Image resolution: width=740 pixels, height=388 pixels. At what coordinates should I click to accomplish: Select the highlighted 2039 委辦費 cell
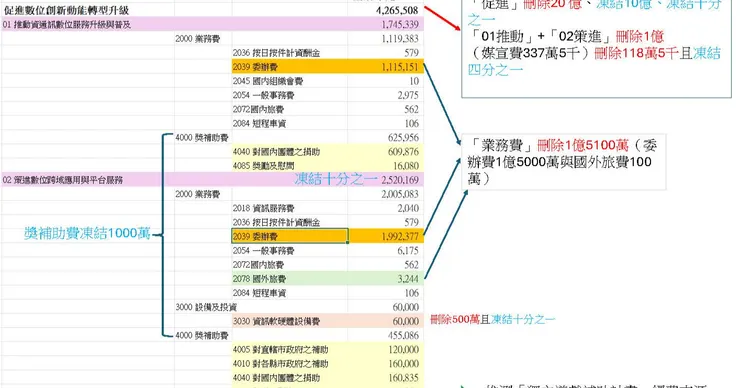[290, 236]
